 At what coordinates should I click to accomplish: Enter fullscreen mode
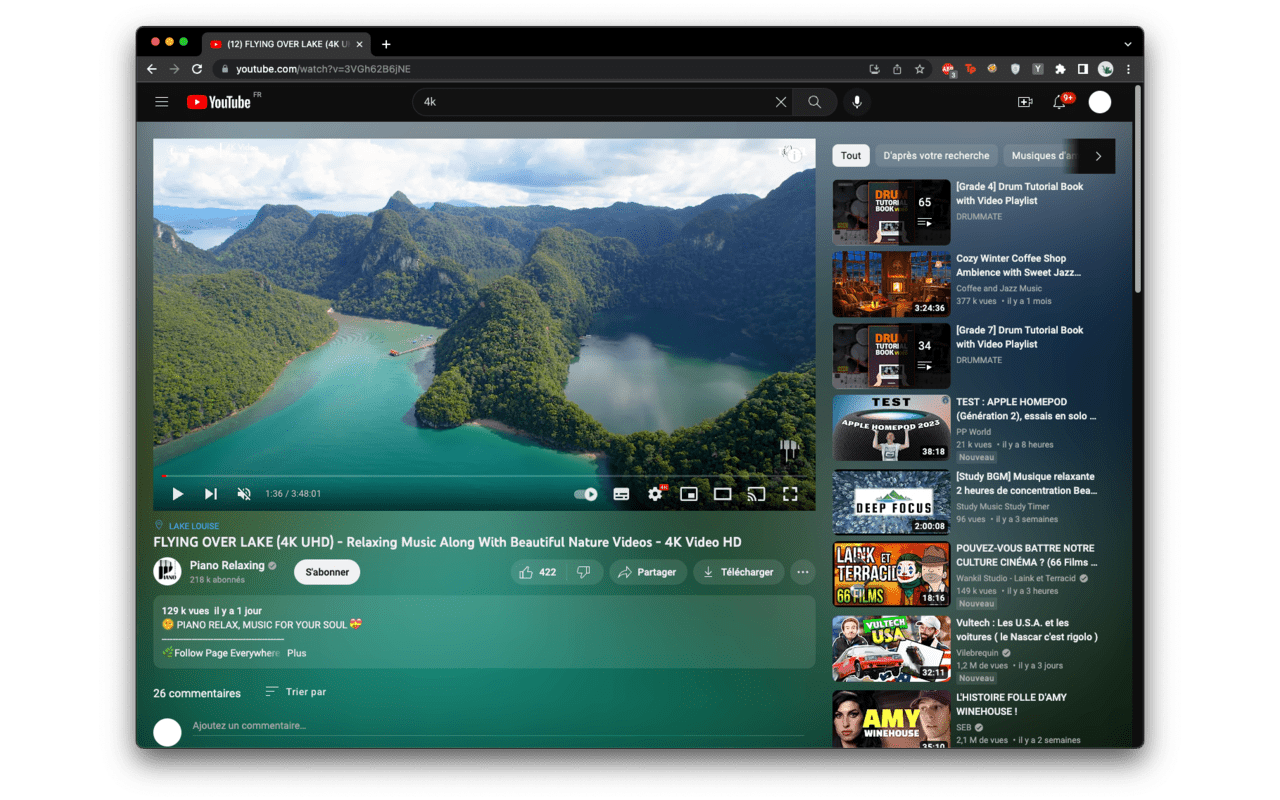pyautogui.click(x=790, y=494)
